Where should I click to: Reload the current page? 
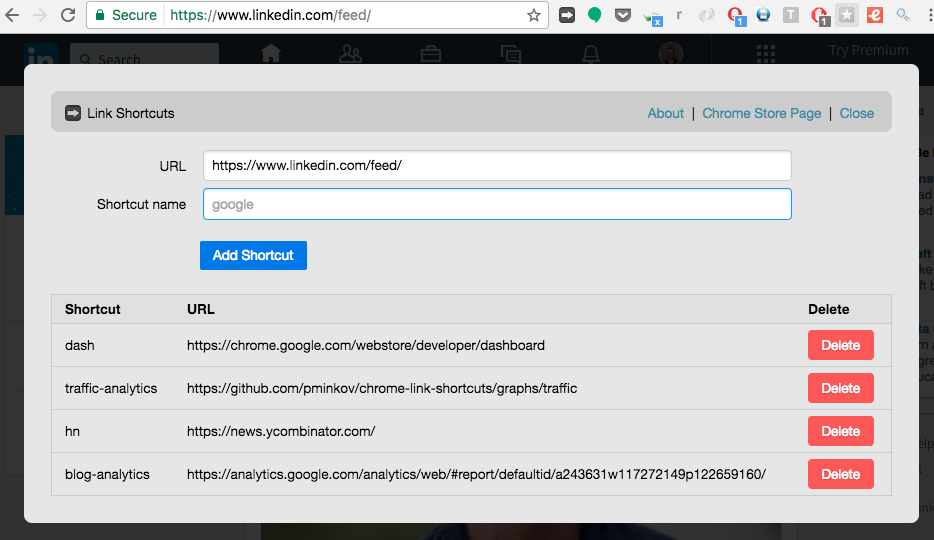tap(68, 15)
